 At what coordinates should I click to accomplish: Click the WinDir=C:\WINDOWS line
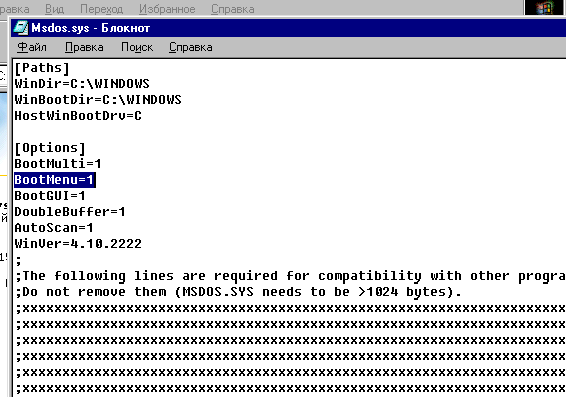82,84
